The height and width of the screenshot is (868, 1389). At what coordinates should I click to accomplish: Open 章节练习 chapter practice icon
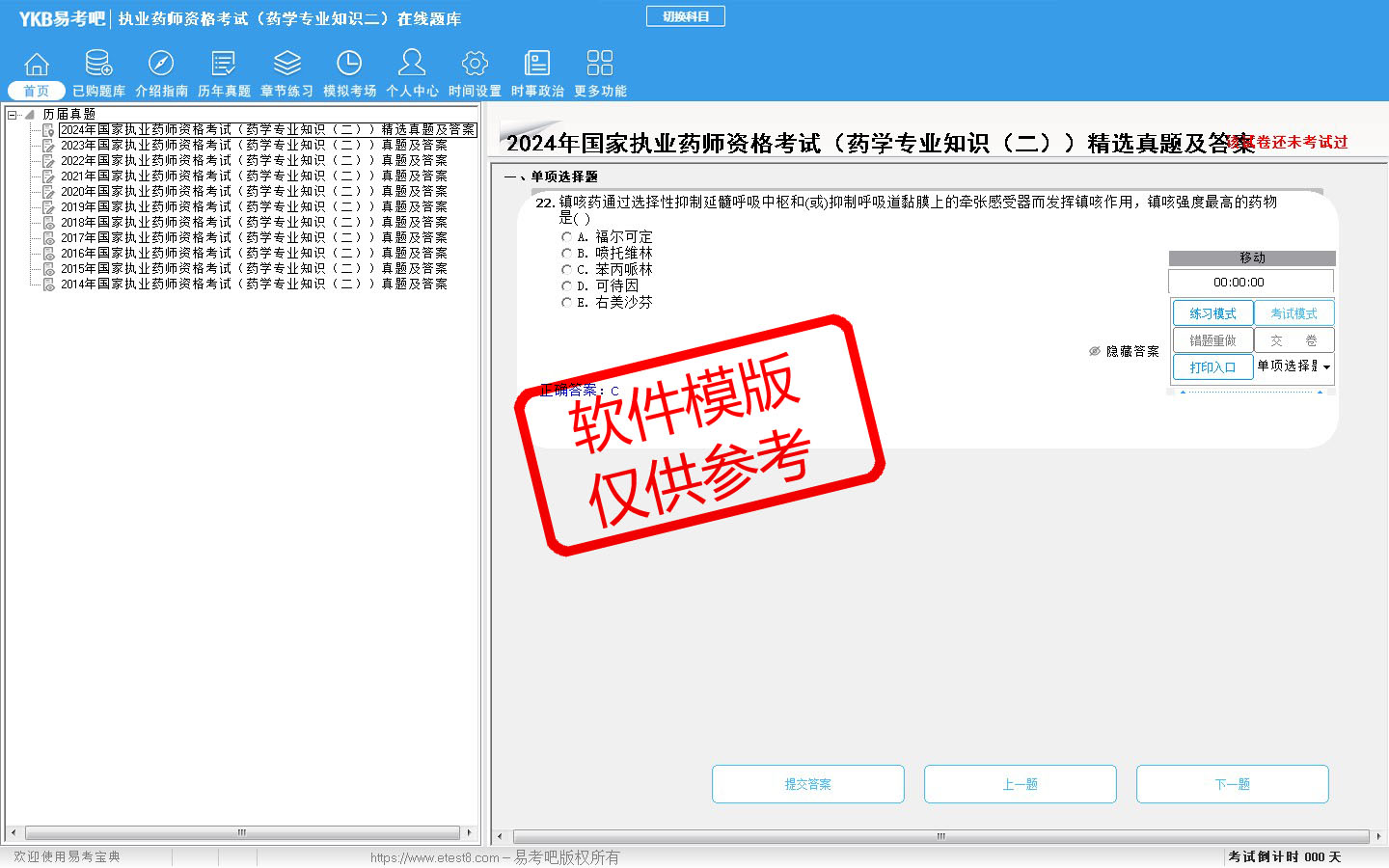[x=286, y=65]
